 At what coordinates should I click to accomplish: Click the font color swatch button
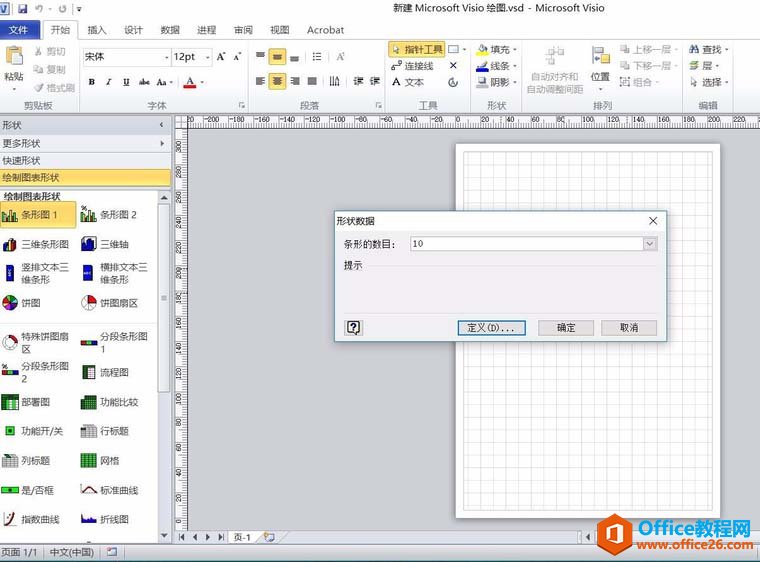click(x=190, y=82)
